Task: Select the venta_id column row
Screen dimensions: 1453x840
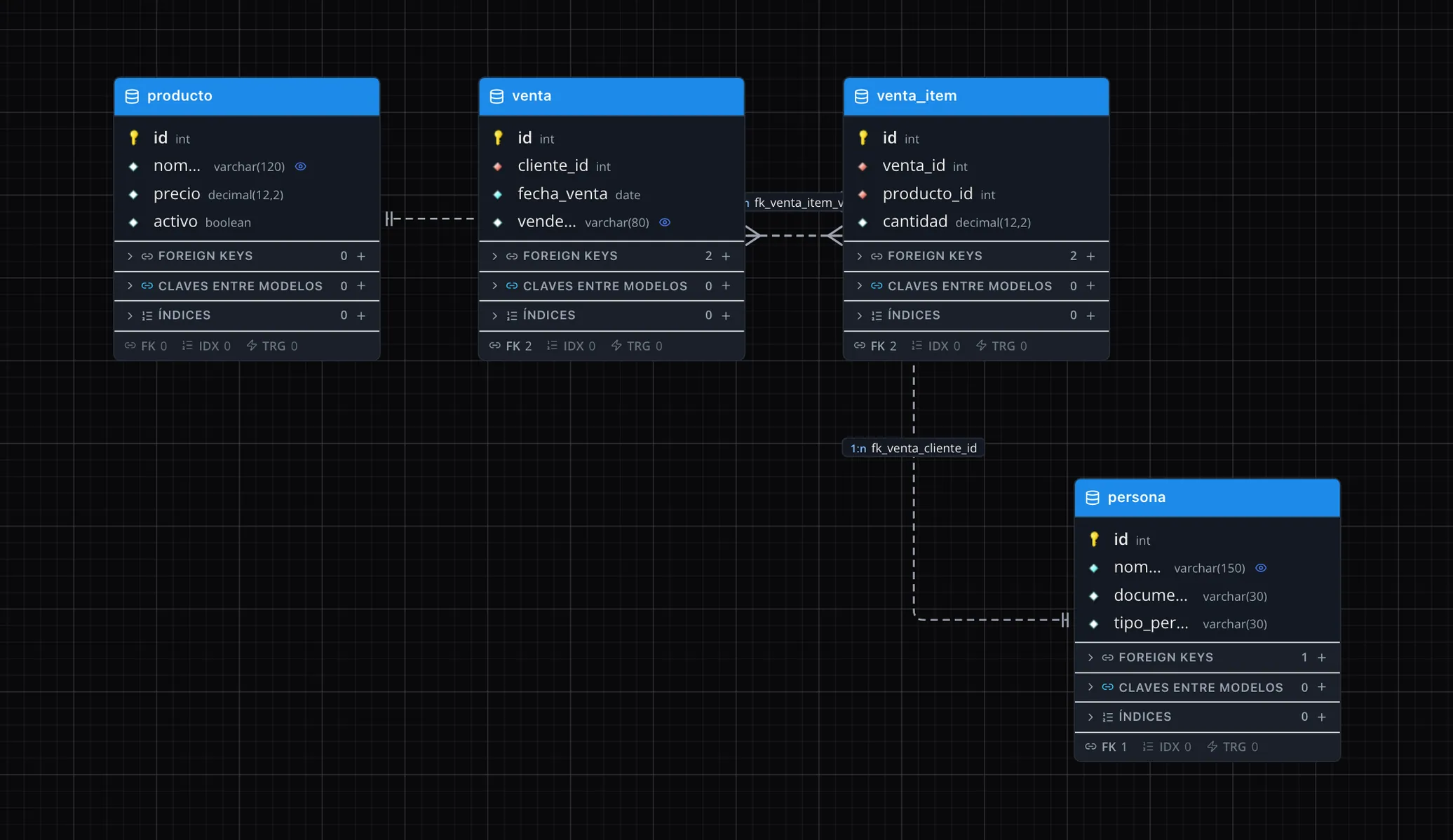Action: [976, 166]
